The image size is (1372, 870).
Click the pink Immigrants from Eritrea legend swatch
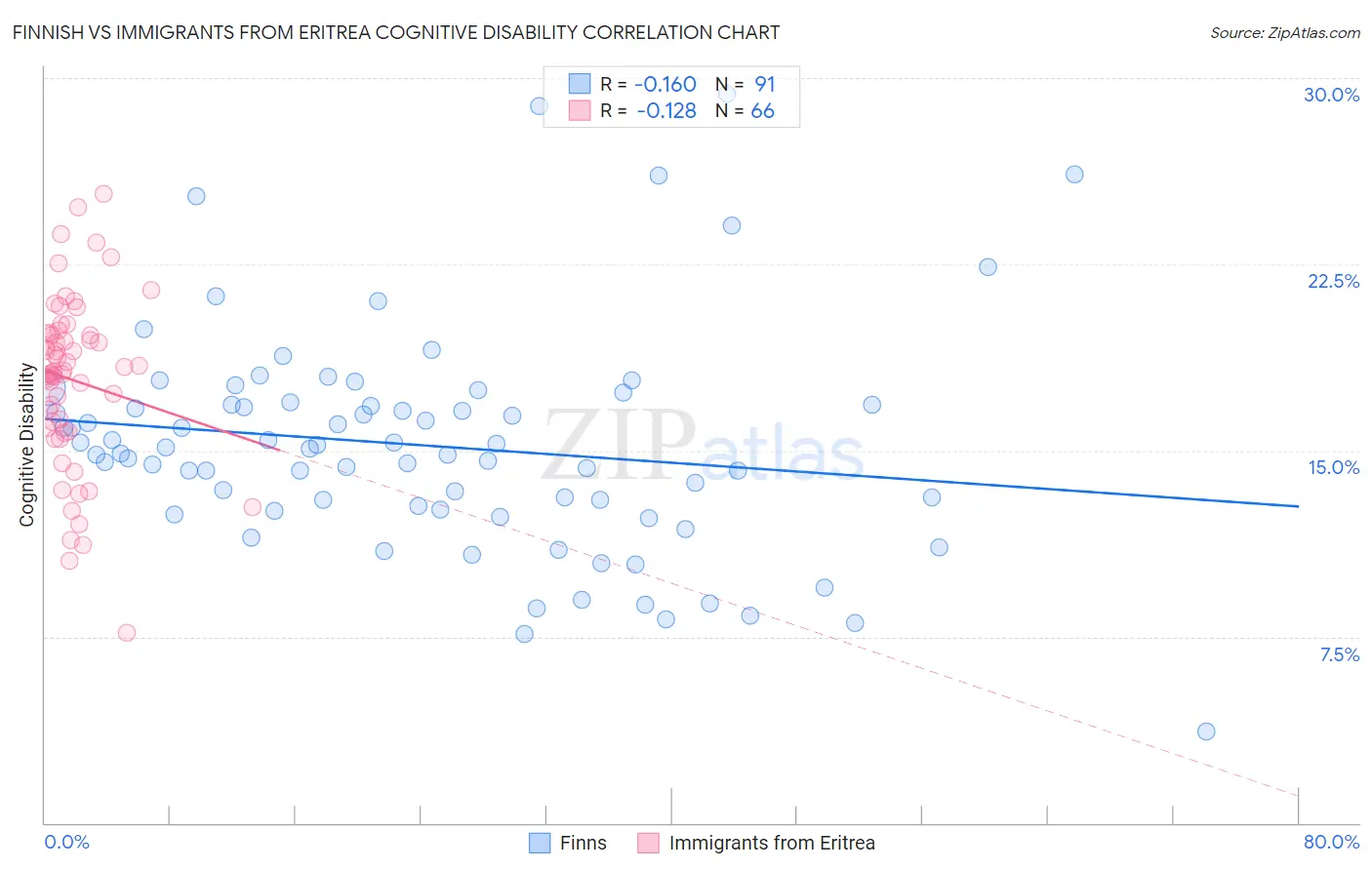649,843
